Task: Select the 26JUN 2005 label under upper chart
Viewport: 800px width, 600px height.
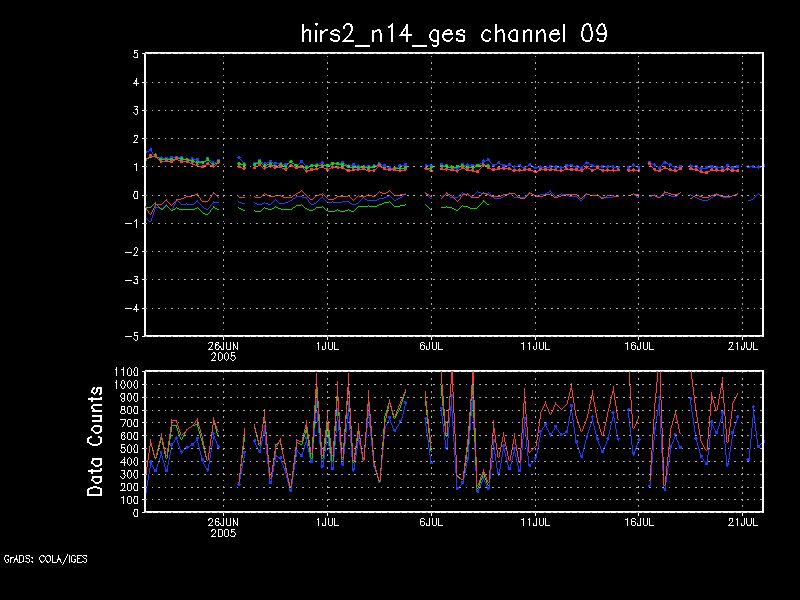Action: pyautogui.click(x=223, y=350)
